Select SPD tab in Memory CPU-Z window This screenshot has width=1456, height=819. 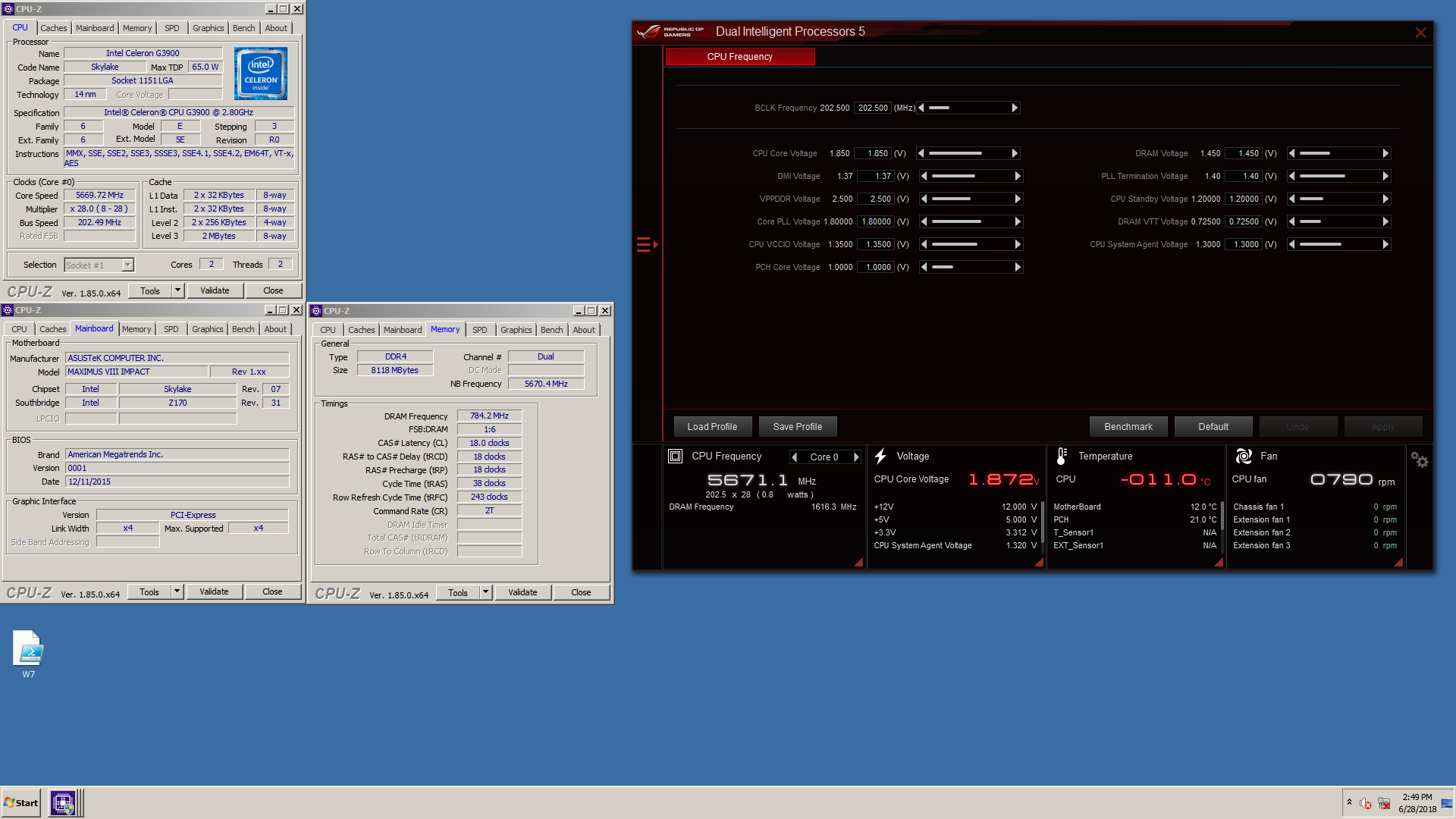[480, 330]
